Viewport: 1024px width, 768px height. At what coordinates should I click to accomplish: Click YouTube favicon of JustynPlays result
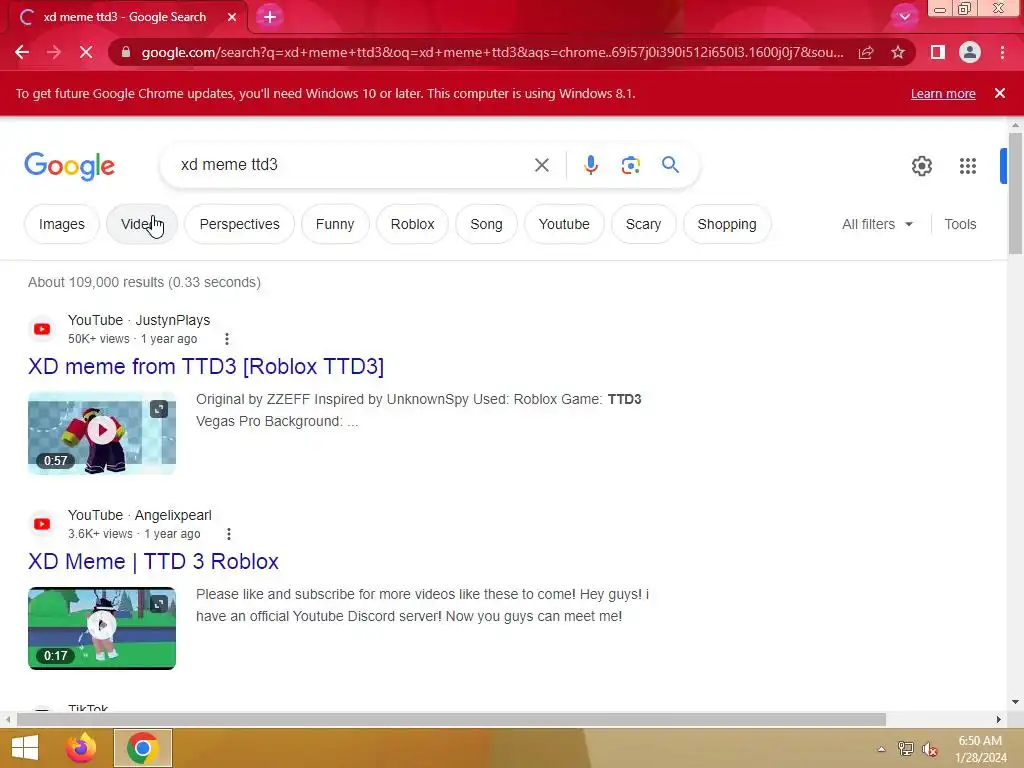pyautogui.click(x=42, y=329)
